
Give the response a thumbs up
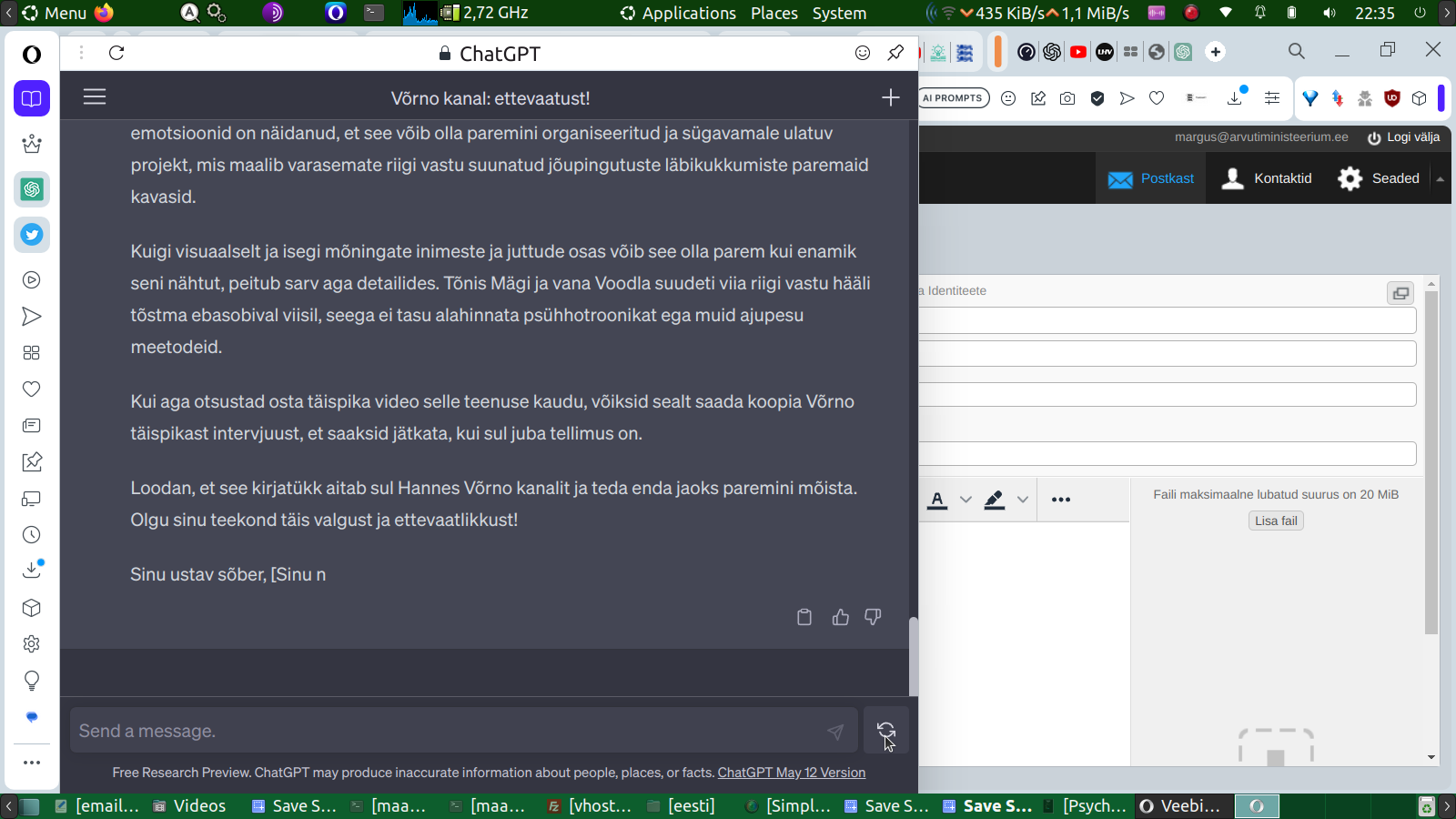(840, 617)
